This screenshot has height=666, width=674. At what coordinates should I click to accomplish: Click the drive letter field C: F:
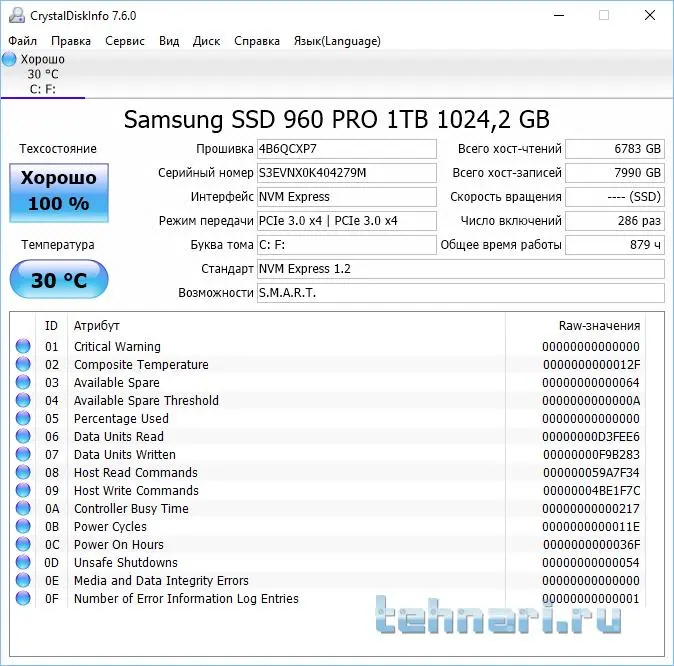coord(346,245)
